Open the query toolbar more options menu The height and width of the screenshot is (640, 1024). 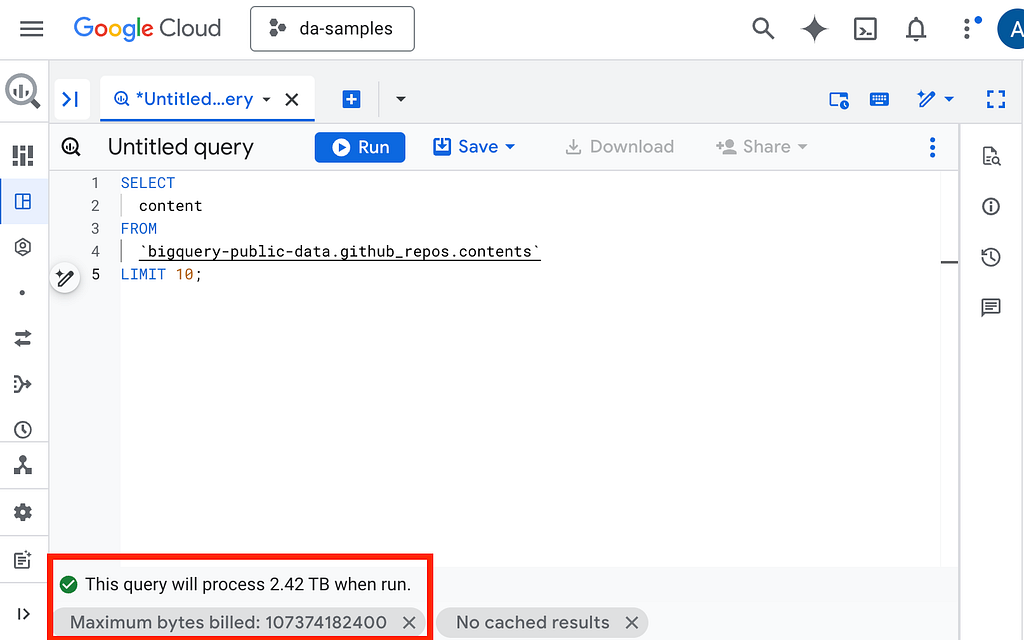pyautogui.click(x=933, y=147)
